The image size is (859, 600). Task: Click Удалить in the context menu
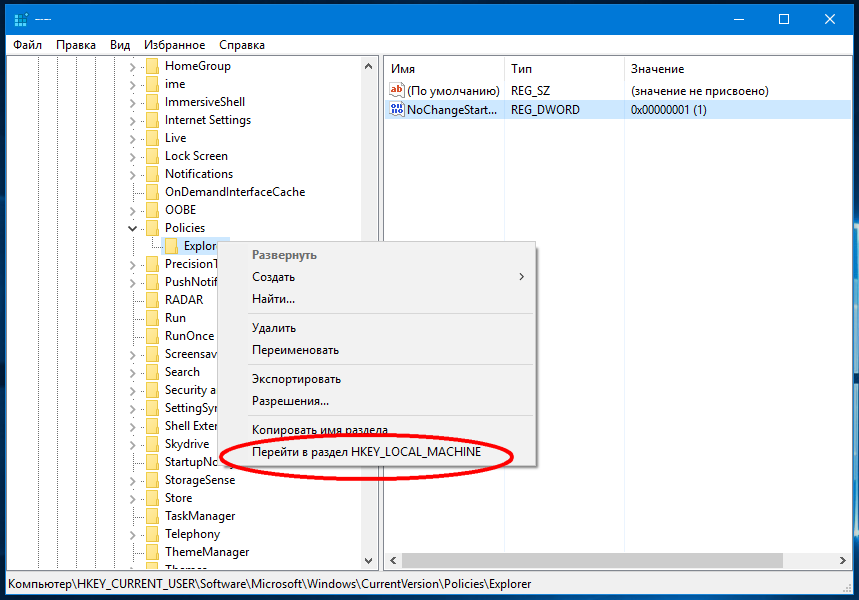tap(274, 328)
